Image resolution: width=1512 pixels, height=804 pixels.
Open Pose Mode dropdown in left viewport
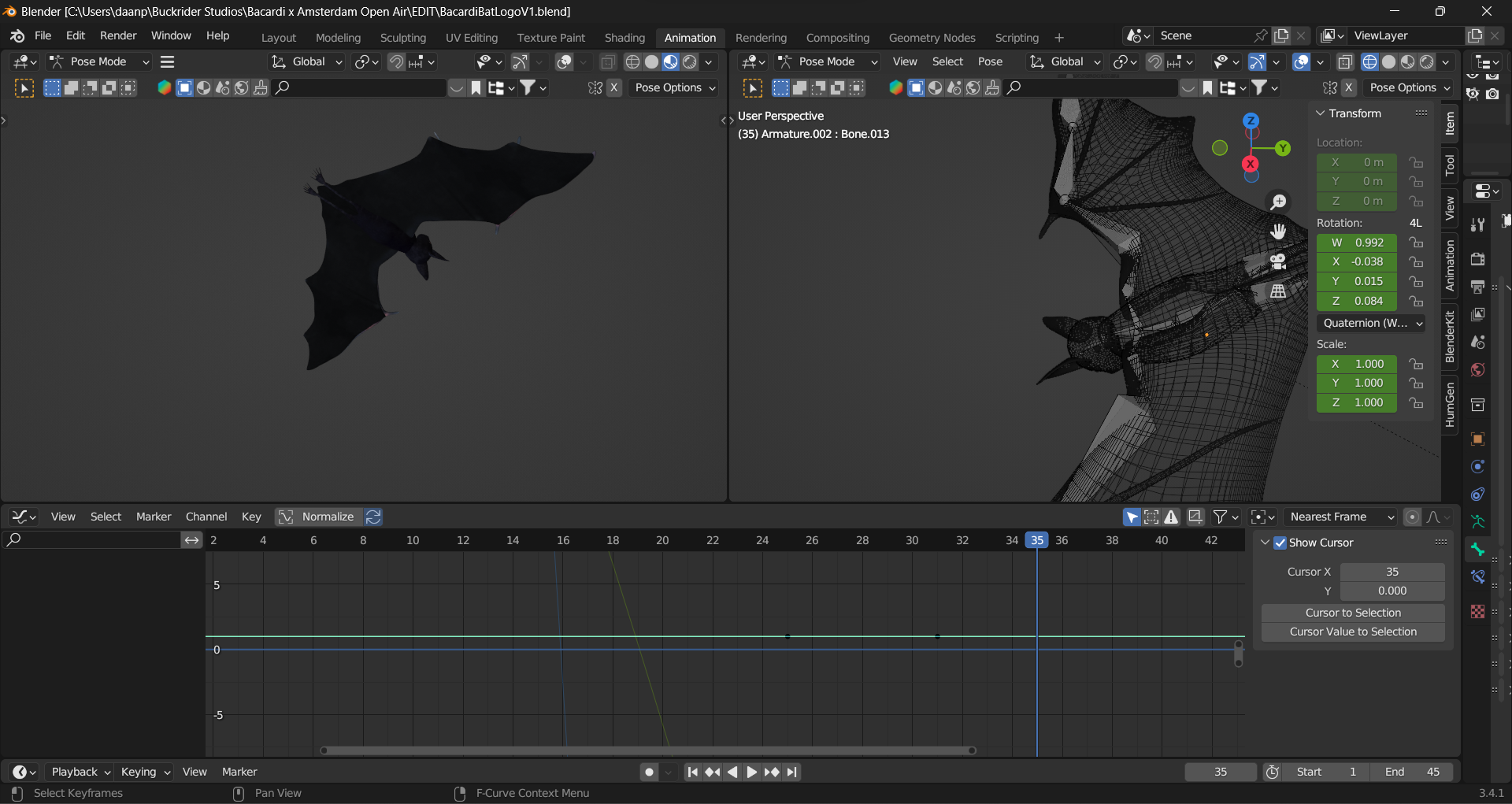point(98,61)
